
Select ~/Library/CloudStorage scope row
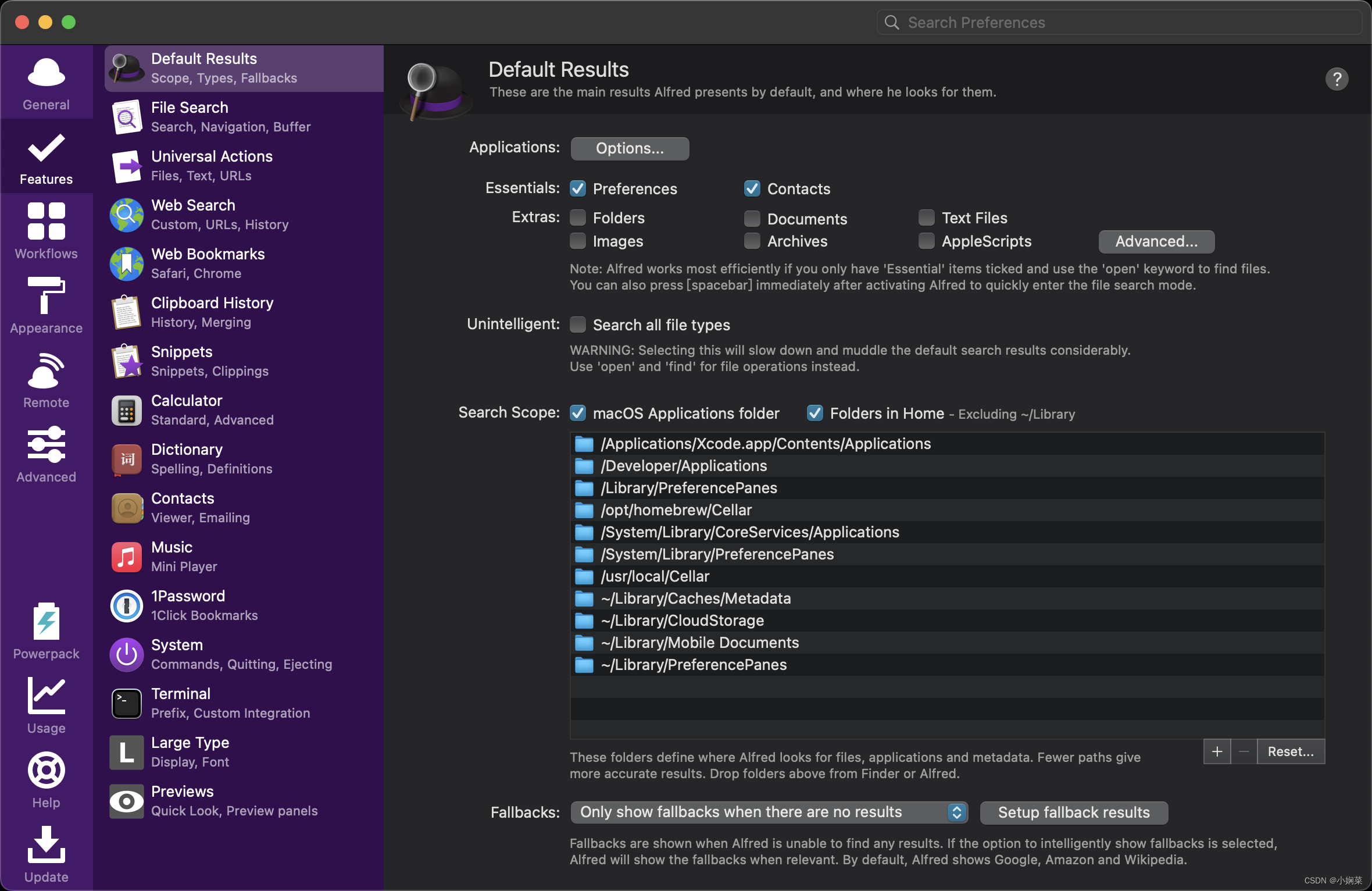[x=948, y=621]
